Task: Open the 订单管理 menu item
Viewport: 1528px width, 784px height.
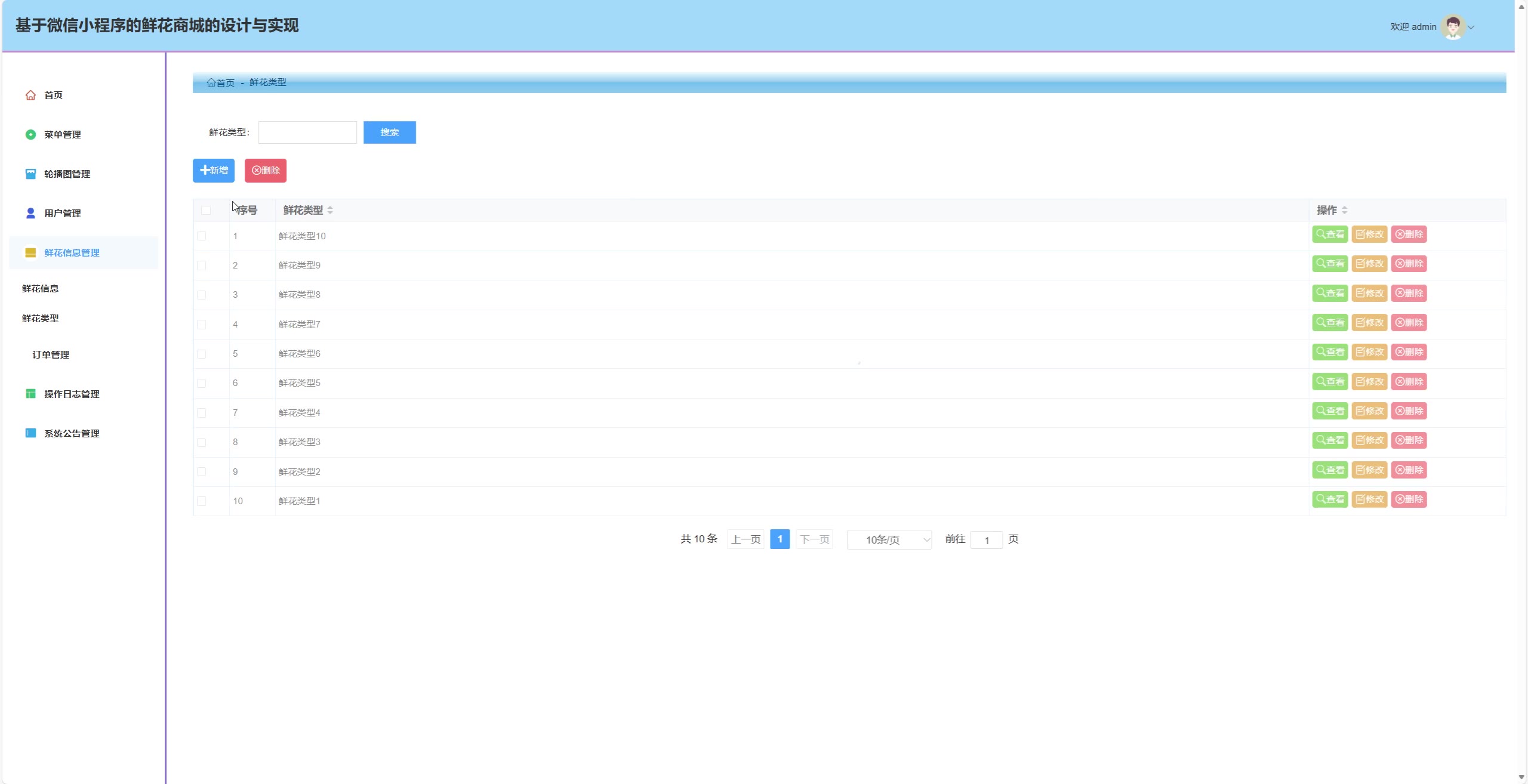Action: tap(51, 355)
